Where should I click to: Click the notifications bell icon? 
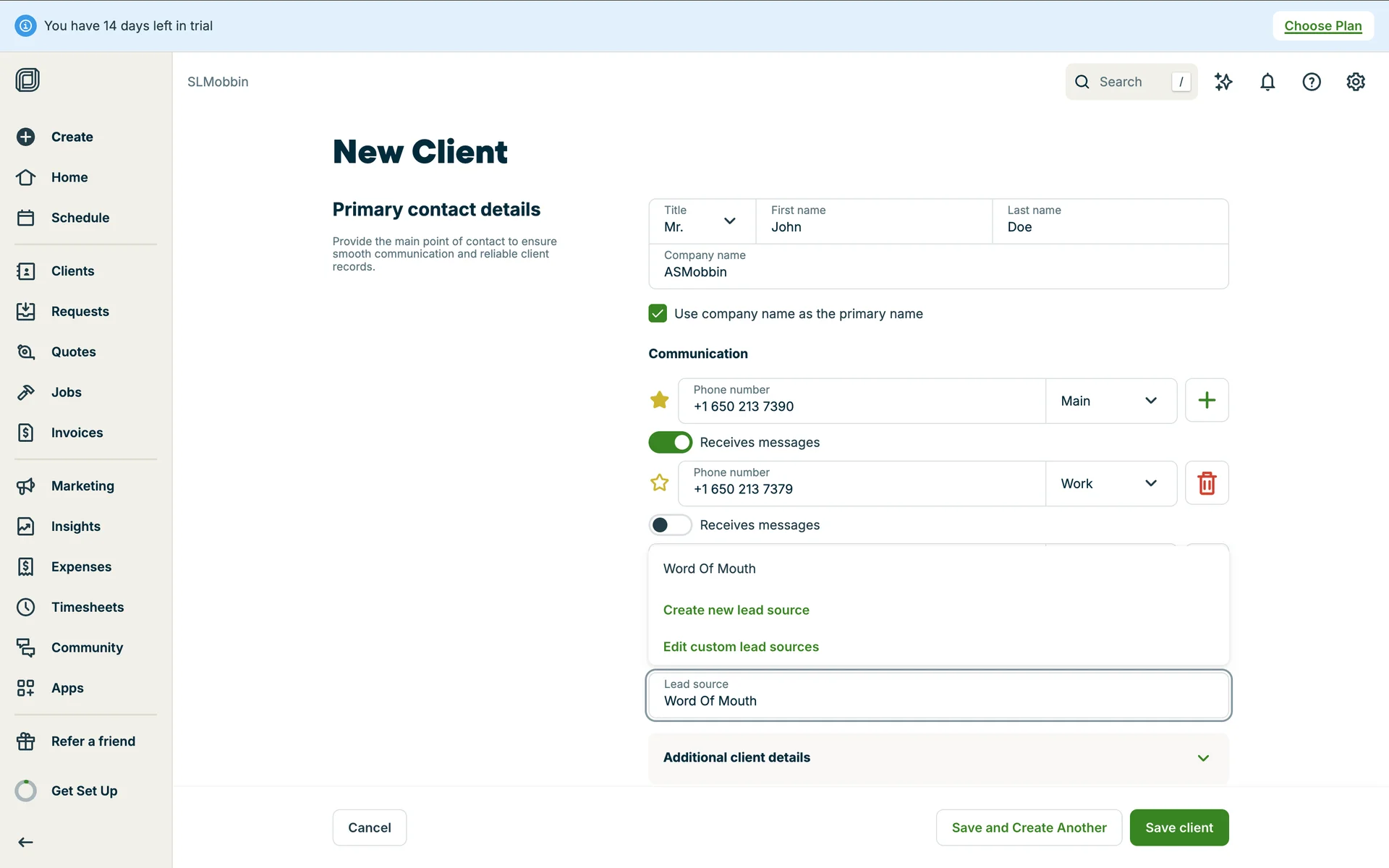point(1267,82)
